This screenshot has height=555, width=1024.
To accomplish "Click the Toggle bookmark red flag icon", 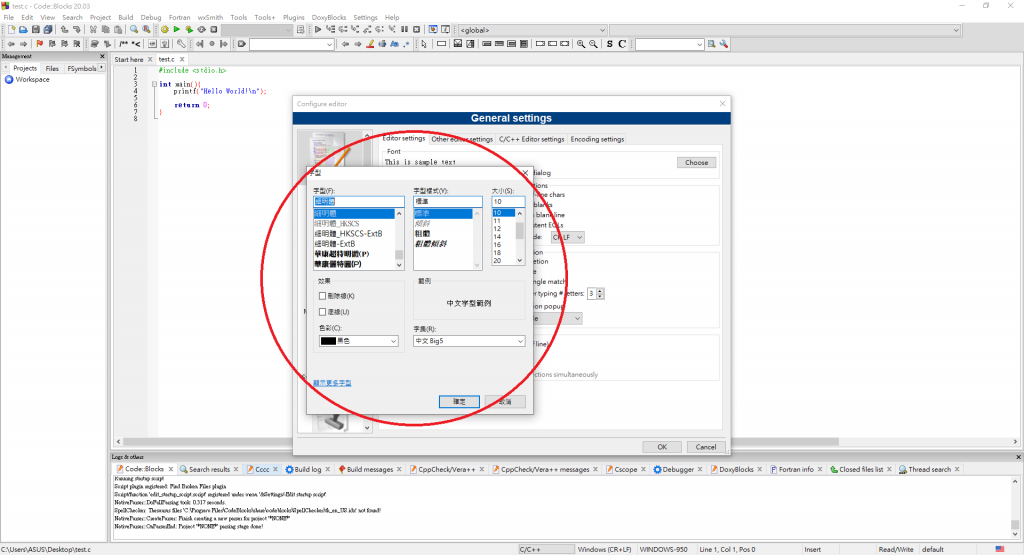I will [x=39, y=44].
